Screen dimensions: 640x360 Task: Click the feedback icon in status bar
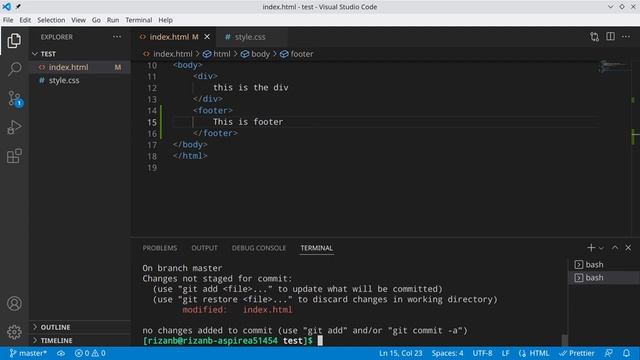[609, 353]
